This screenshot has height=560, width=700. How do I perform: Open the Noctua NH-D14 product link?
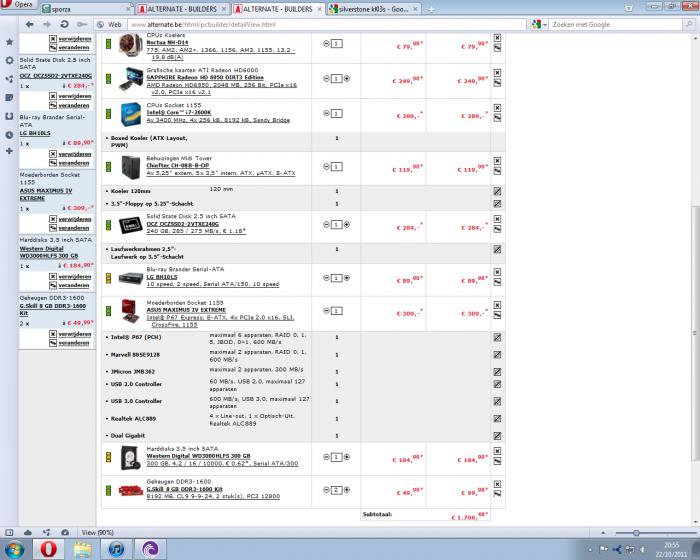(x=167, y=42)
